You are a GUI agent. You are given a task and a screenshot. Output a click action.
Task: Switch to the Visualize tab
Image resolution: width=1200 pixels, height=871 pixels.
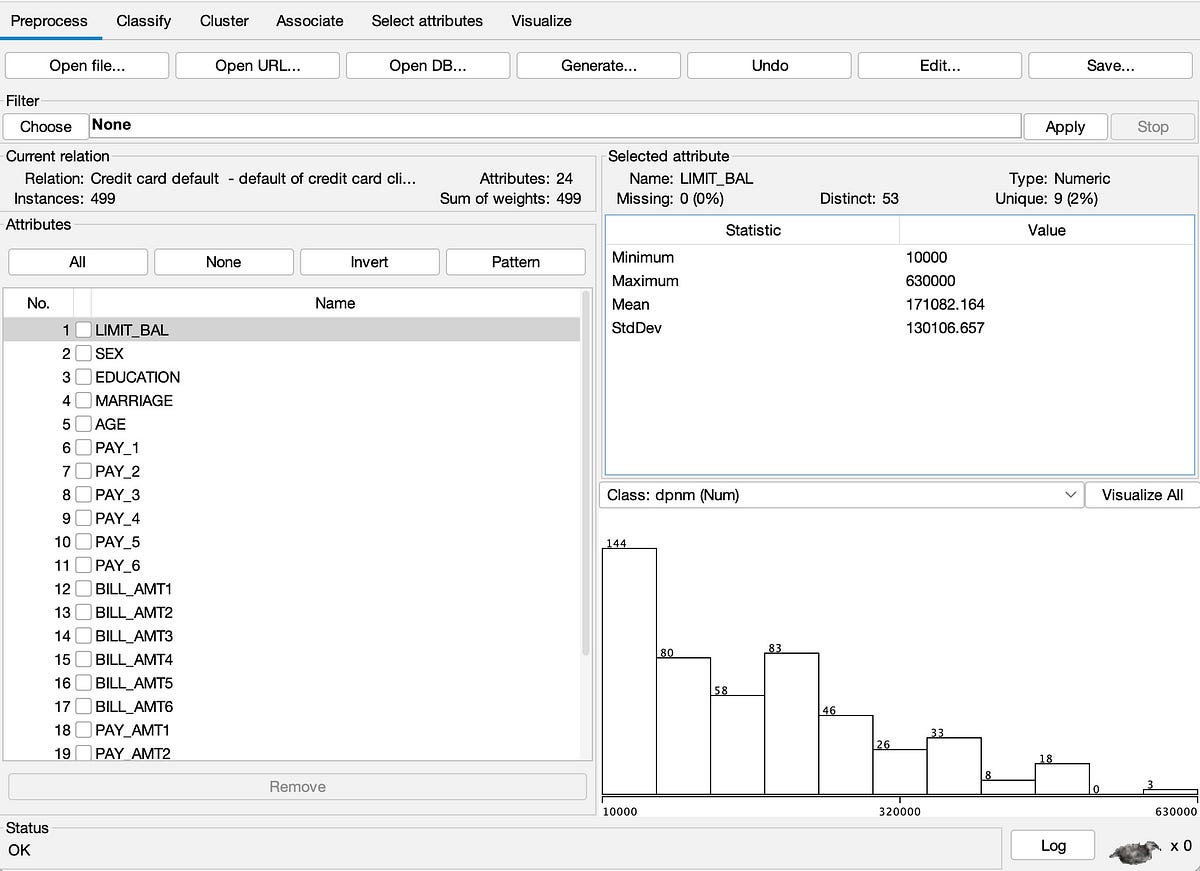coord(540,20)
